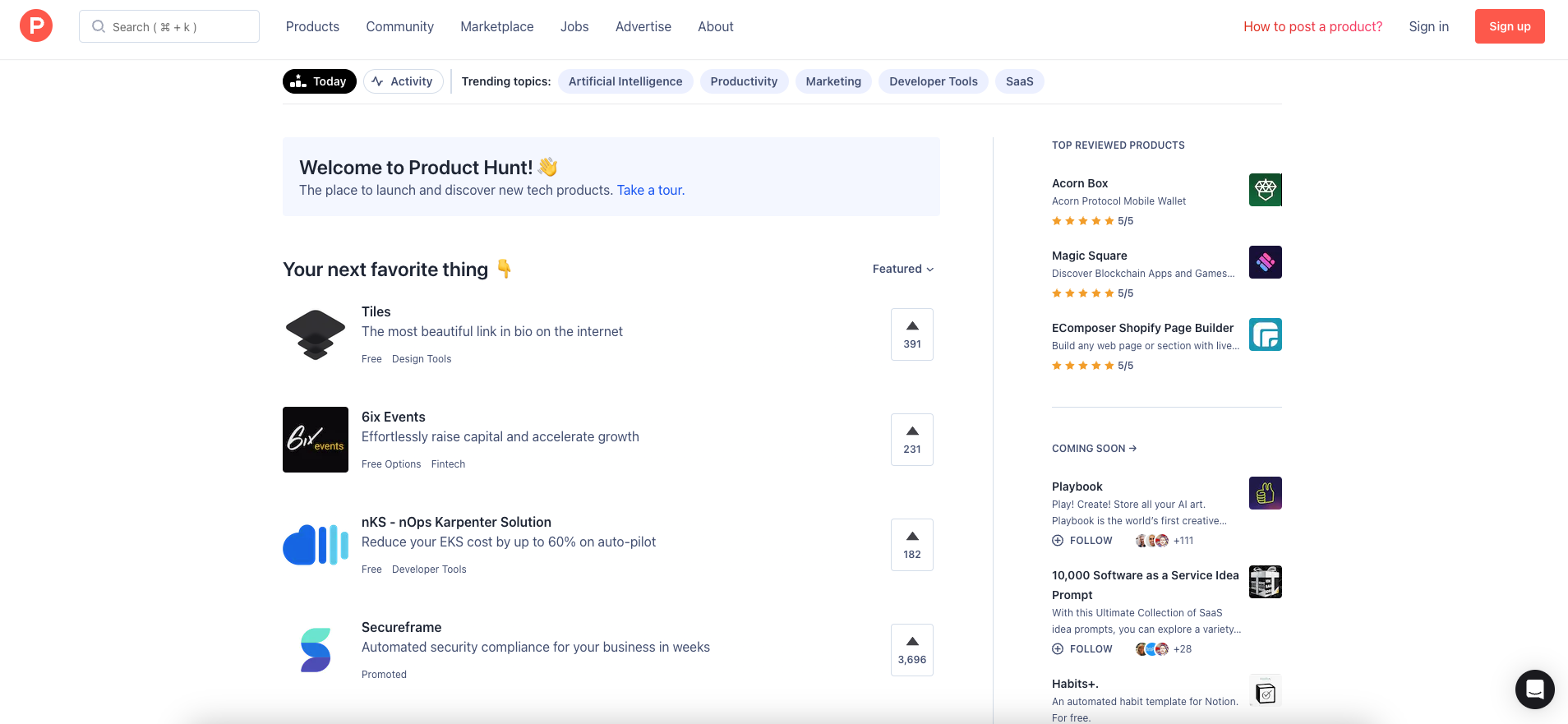Viewport: 1568px width, 724px height.
Task: Open nKS - nOps Karpenter Solution title
Action: tap(456, 522)
